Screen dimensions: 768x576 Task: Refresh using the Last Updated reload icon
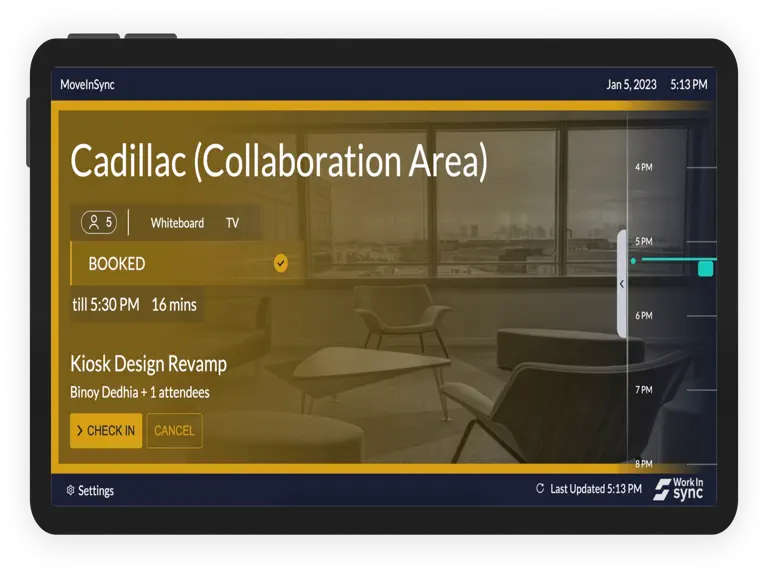540,488
